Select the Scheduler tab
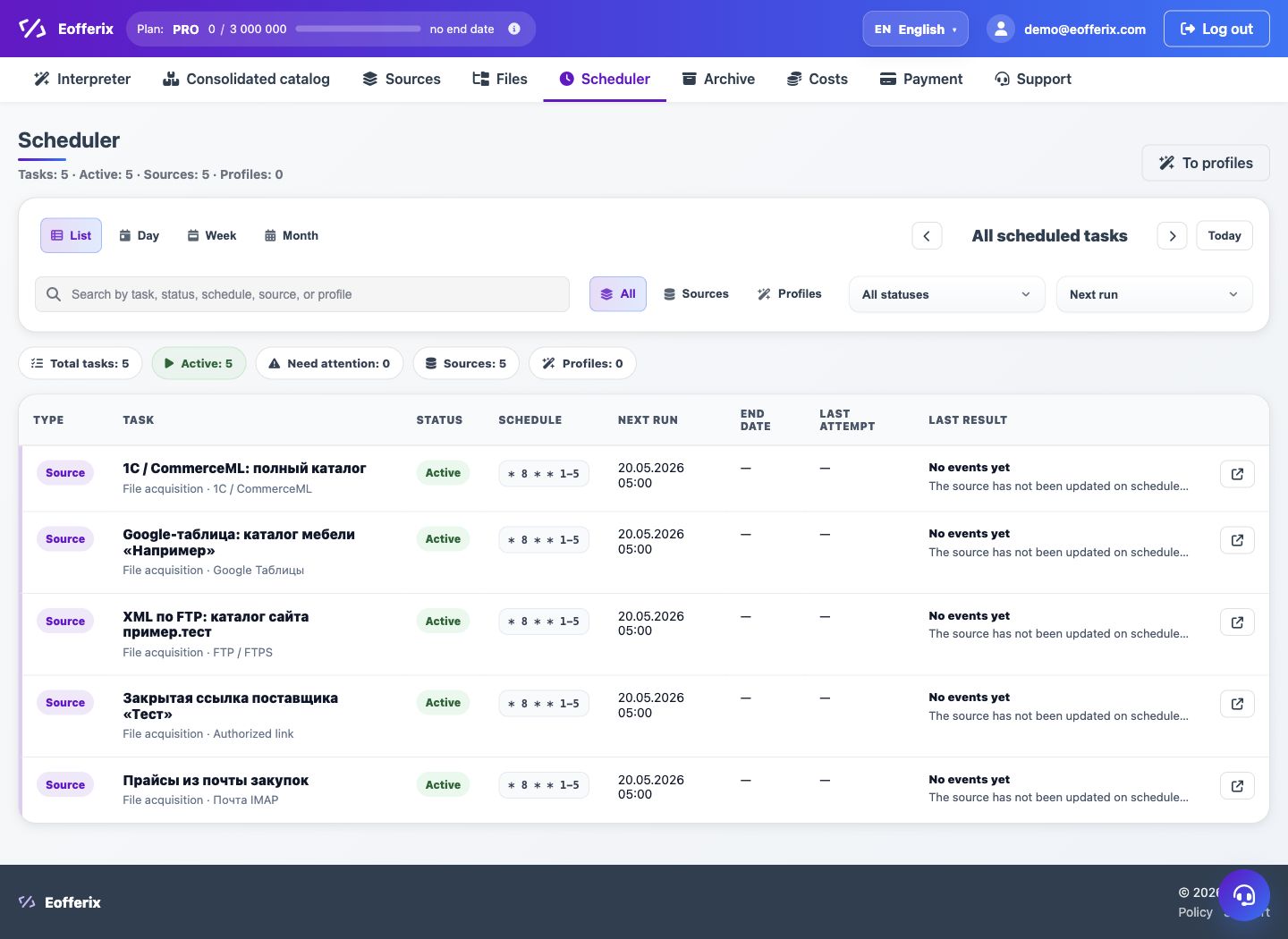 pyautogui.click(x=605, y=79)
